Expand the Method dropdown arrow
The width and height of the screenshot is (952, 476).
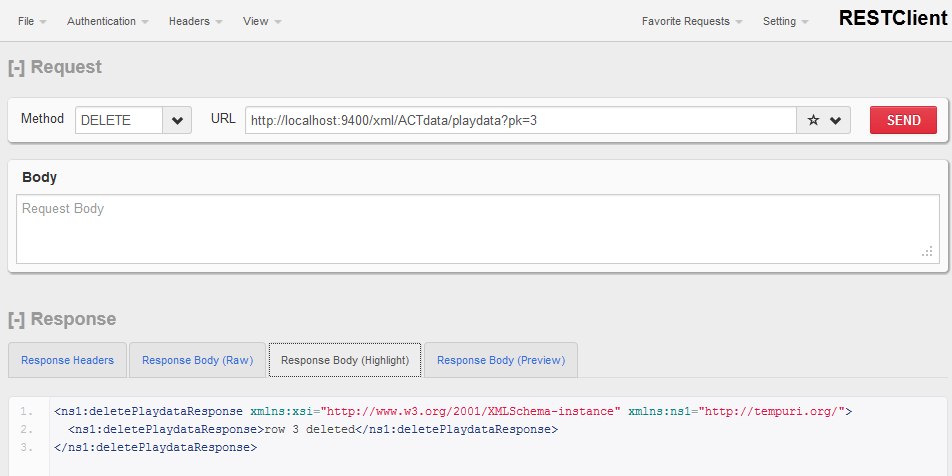pyautogui.click(x=177, y=120)
